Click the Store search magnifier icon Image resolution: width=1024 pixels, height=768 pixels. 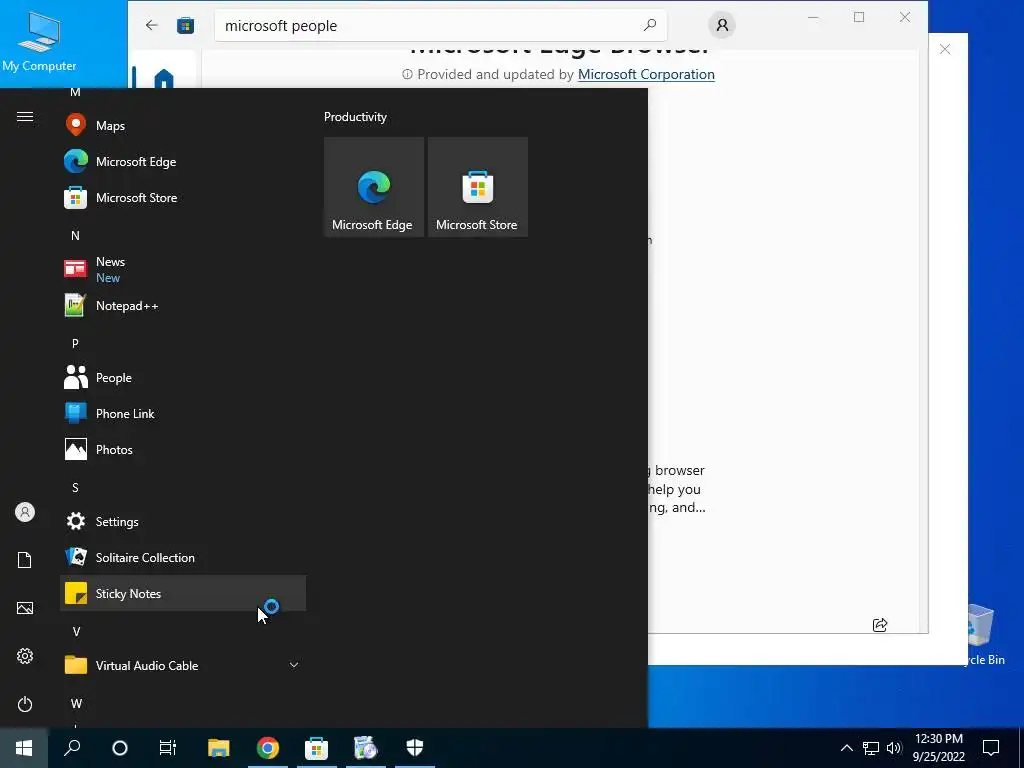point(650,25)
